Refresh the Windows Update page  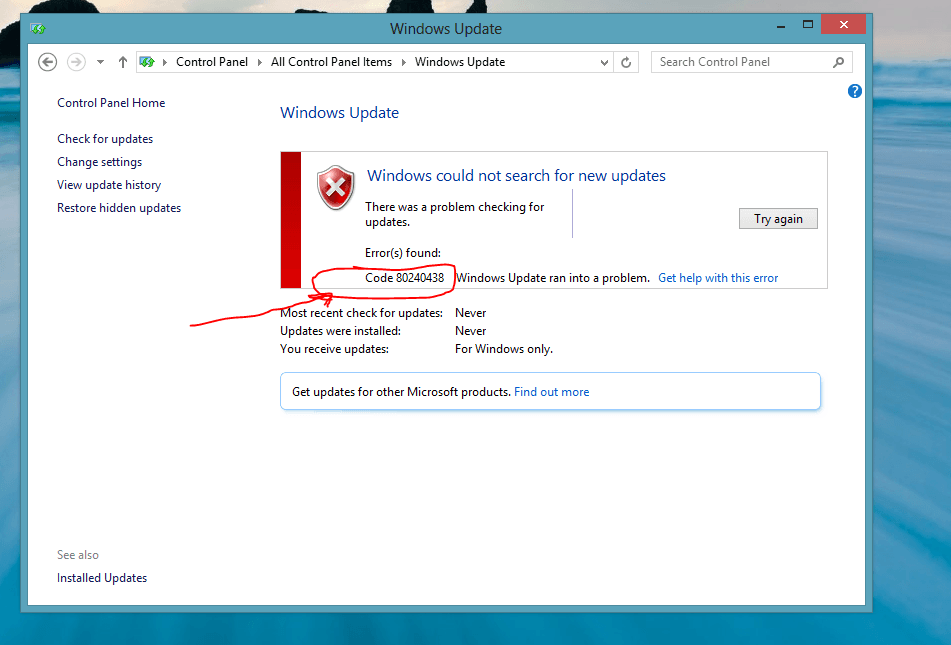point(626,61)
